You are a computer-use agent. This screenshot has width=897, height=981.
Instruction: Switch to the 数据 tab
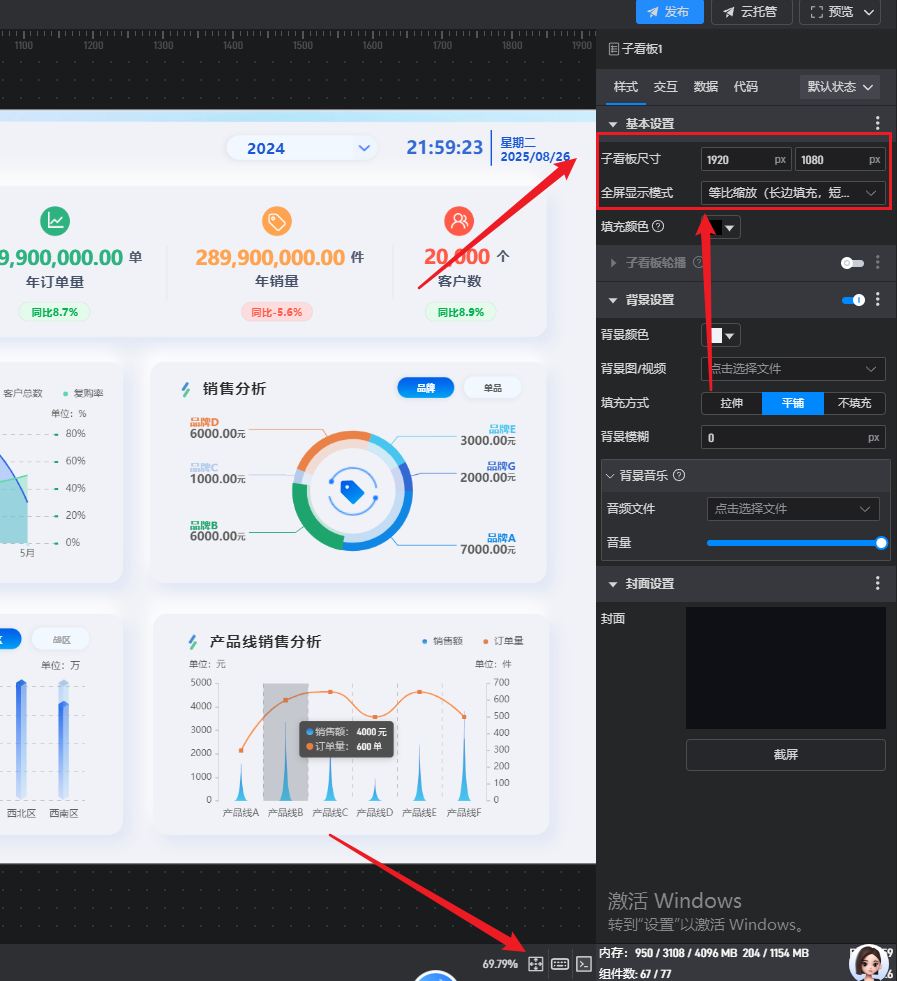(706, 87)
